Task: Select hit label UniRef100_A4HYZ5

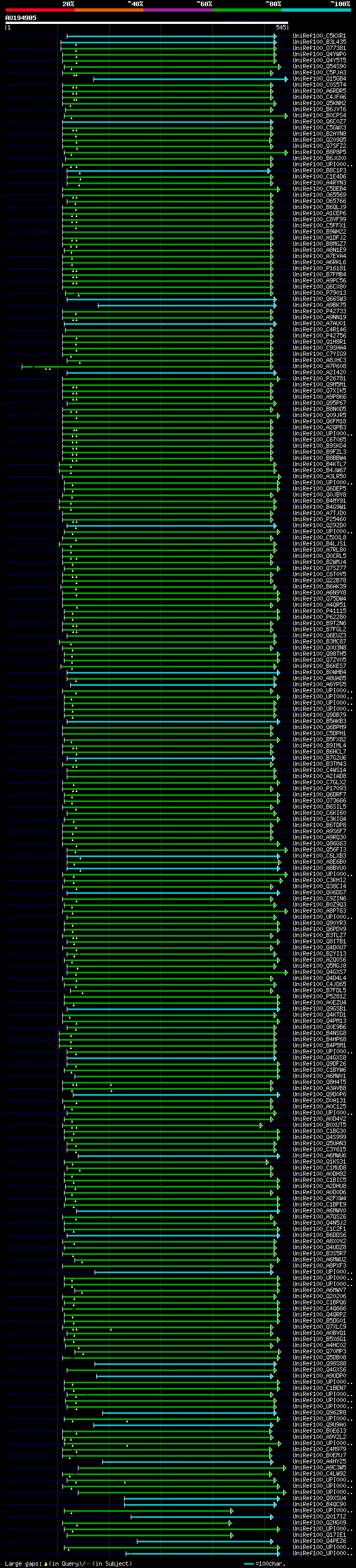Action: (319, 1461)
